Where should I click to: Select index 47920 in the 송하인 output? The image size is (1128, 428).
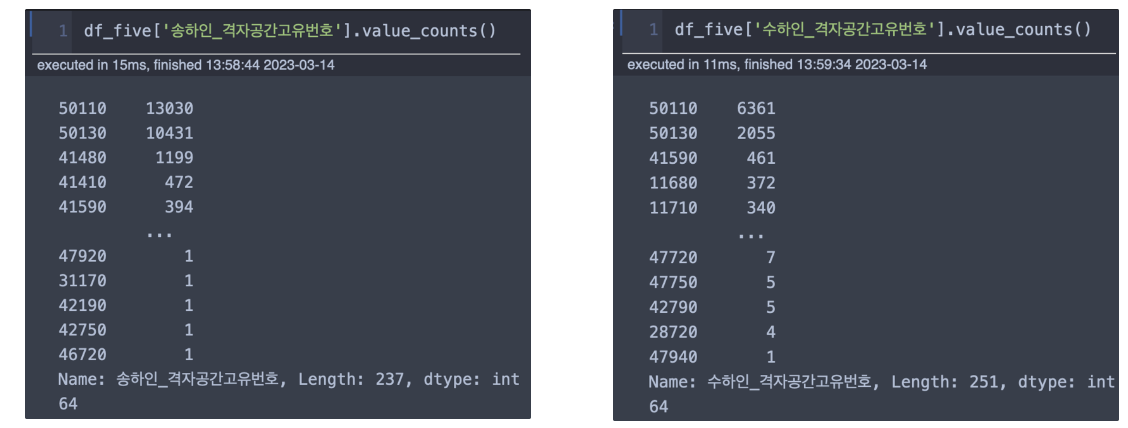coord(83,256)
